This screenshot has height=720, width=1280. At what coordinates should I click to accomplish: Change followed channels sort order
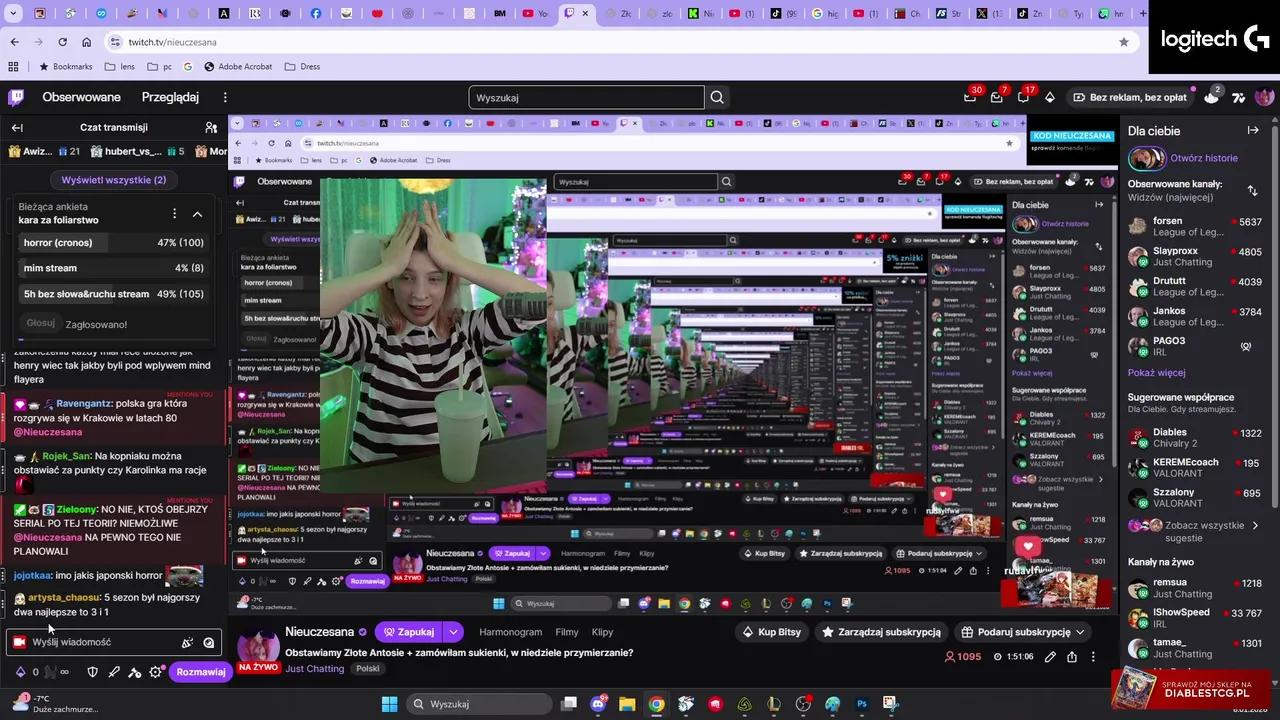tap(1252, 190)
